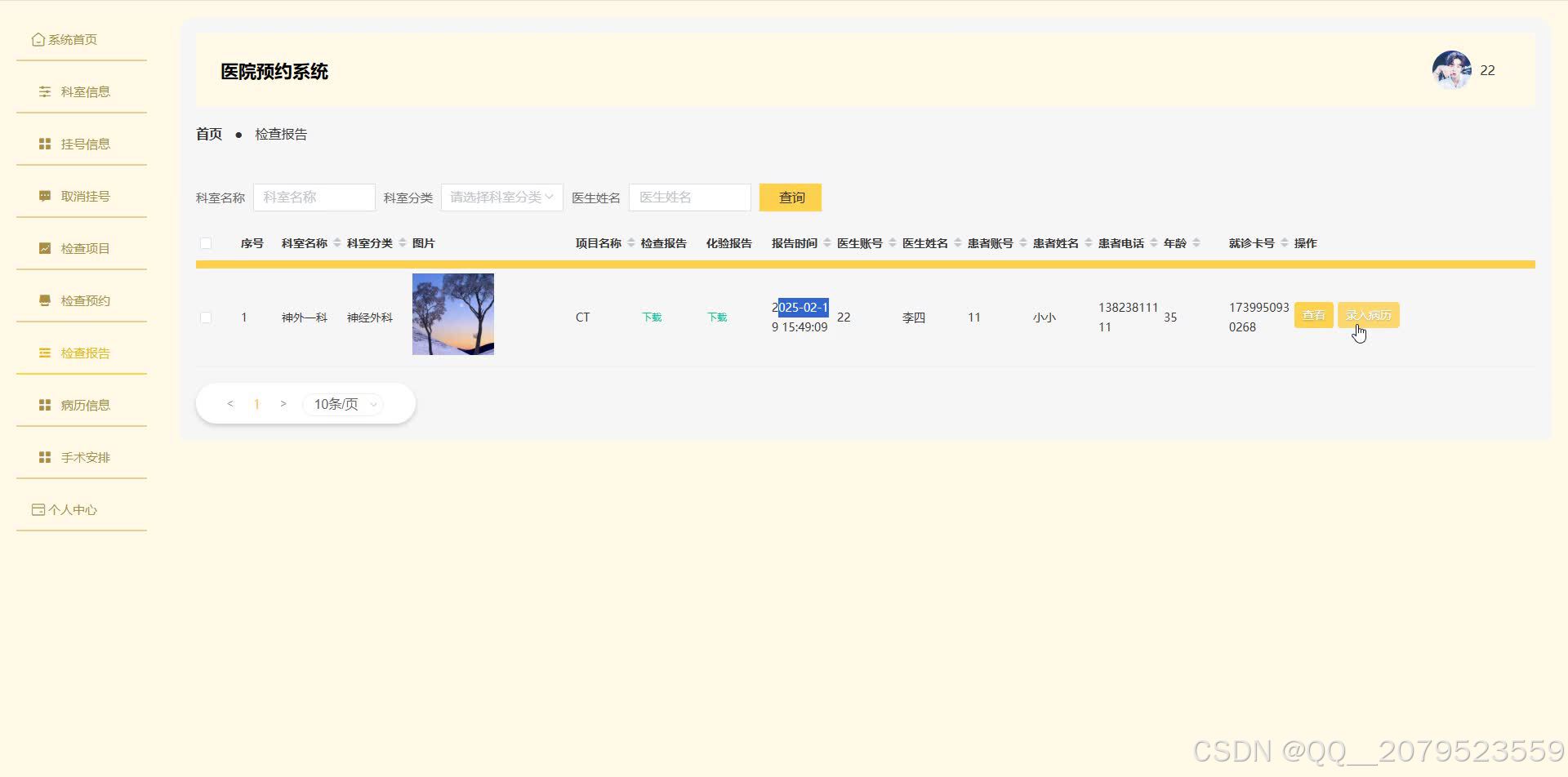Check the select-all checkbox in table header
This screenshot has width=1568, height=777.
click(x=206, y=242)
